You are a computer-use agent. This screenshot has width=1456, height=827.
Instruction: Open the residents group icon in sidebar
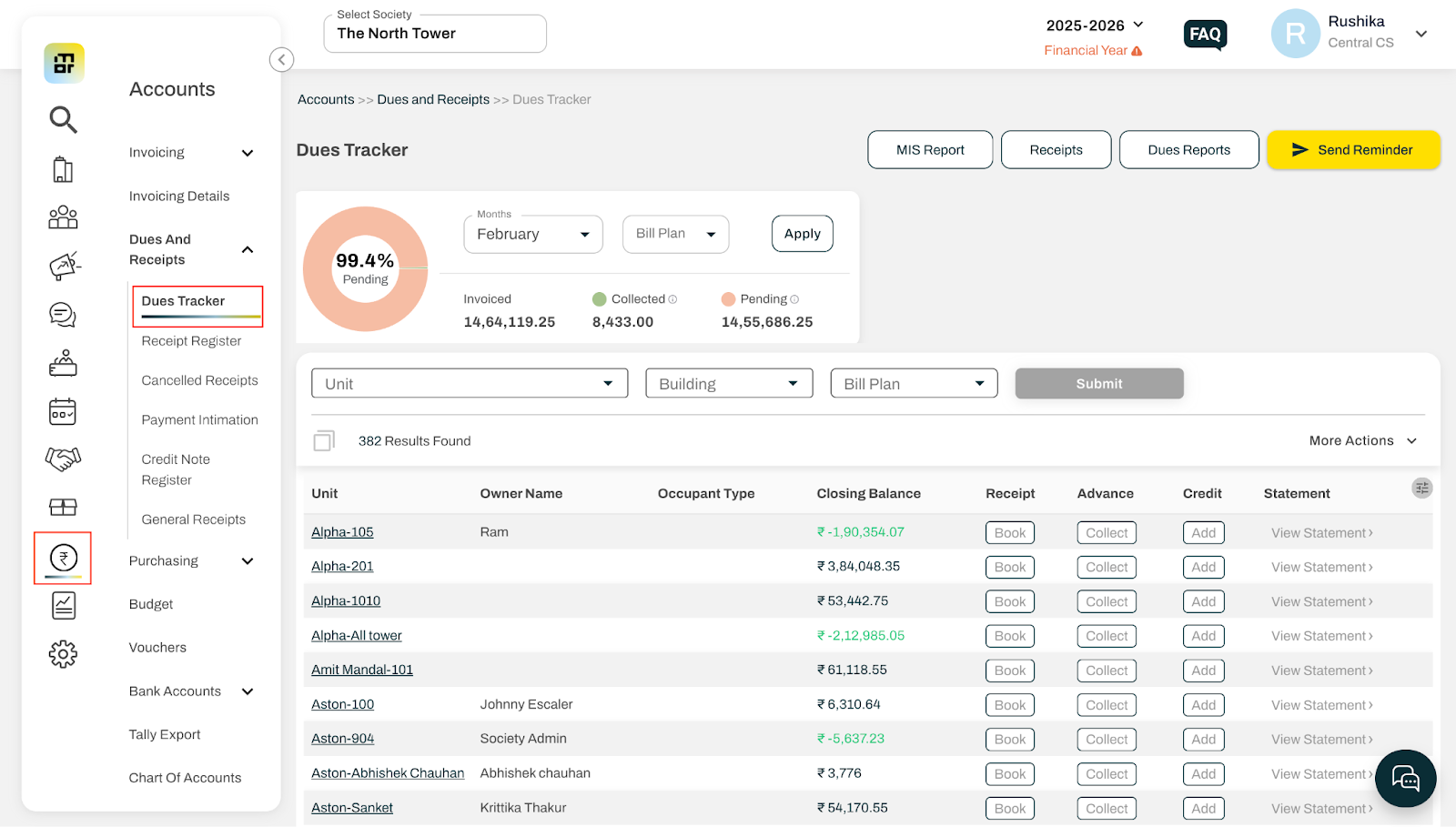pos(63,217)
